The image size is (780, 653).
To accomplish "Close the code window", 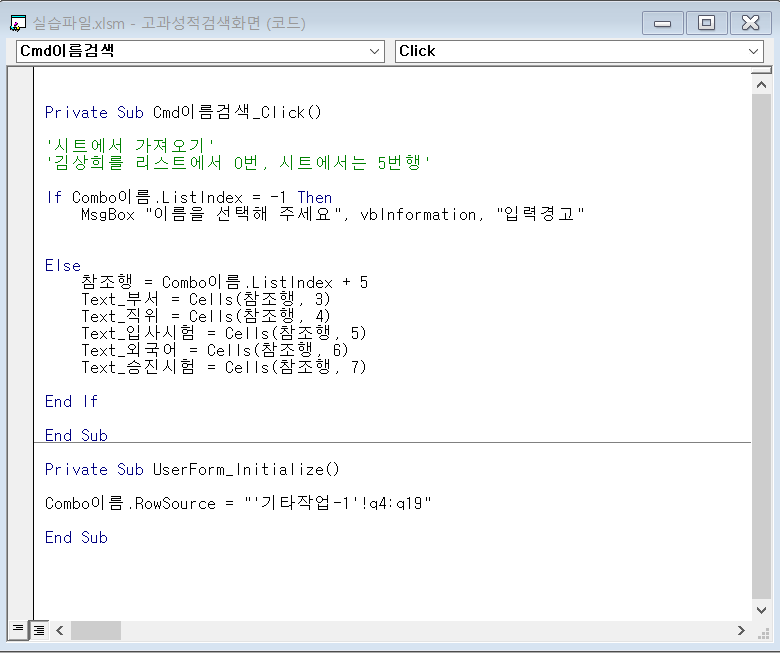I will click(x=750, y=23).
